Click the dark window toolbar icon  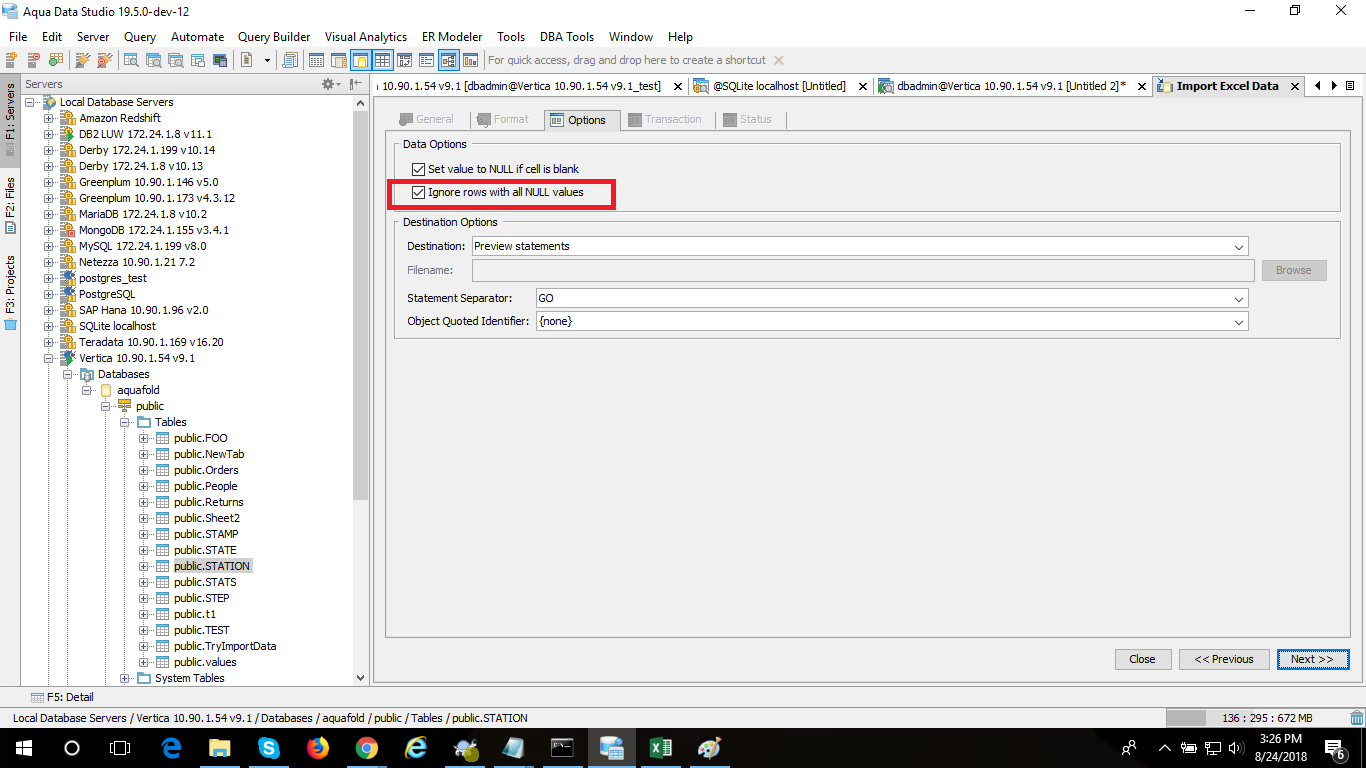click(x=220, y=60)
